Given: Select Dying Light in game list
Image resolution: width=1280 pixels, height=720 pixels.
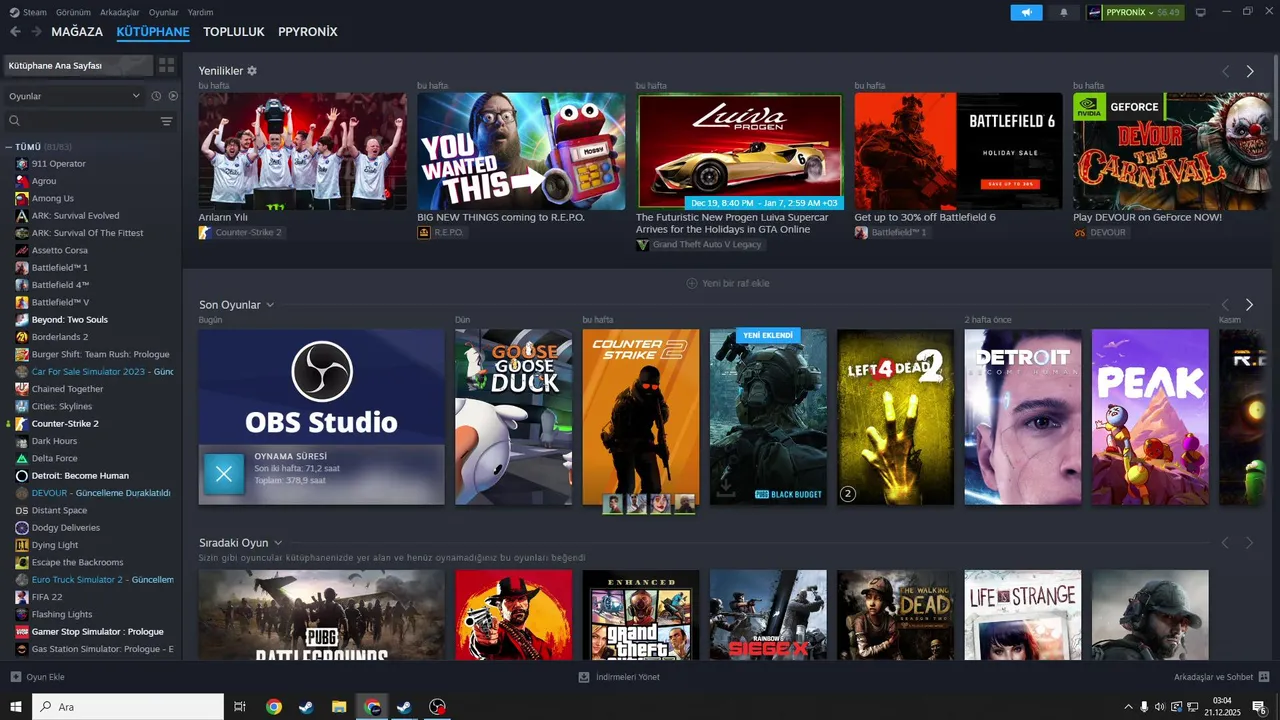Looking at the screenshot, I should pos(55,545).
